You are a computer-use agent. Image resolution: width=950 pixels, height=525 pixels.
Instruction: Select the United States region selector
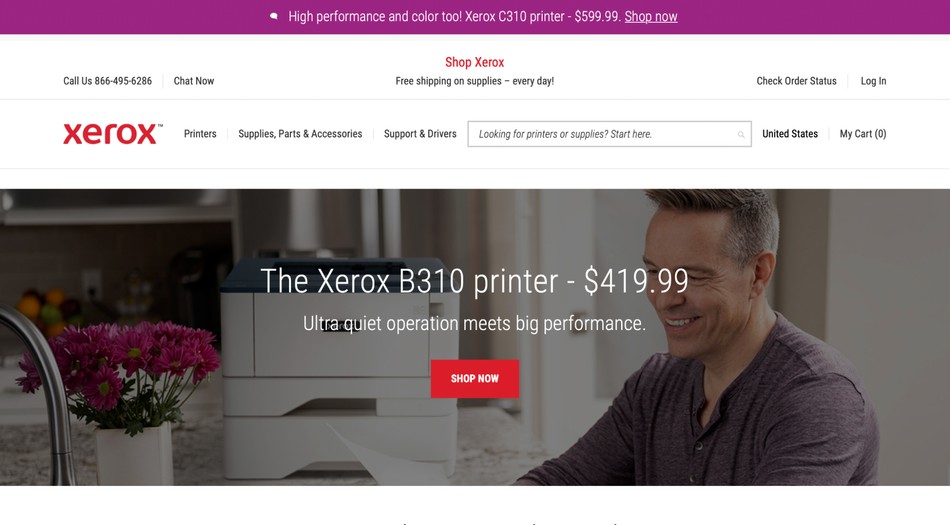790,134
